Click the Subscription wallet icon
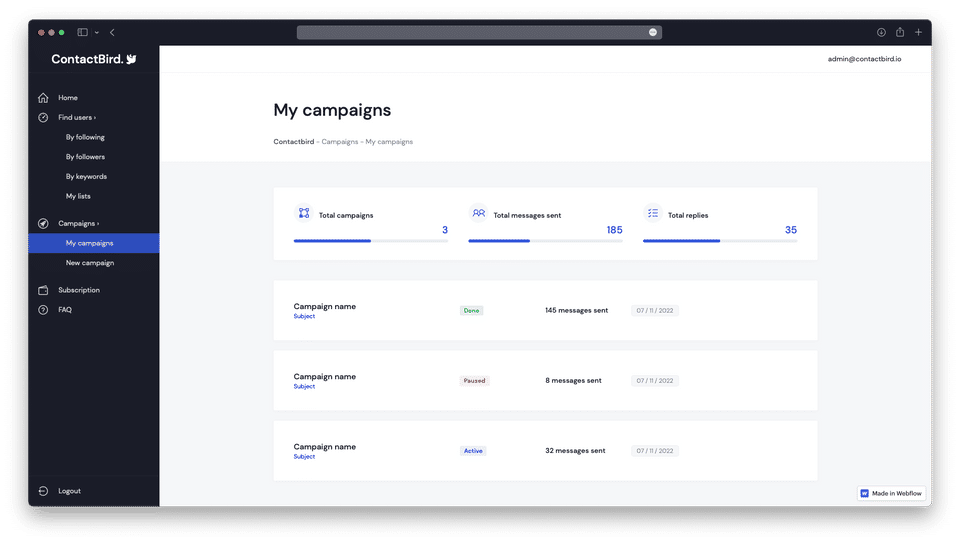 (x=43, y=290)
